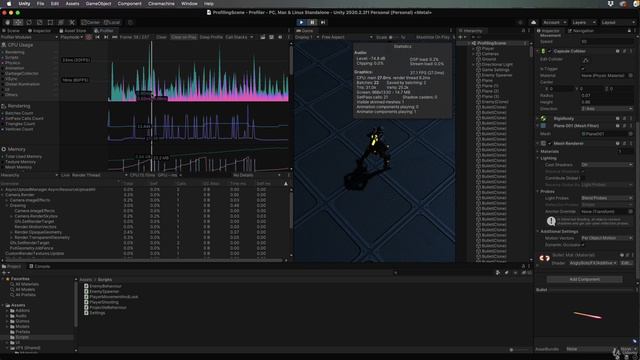Toggle Call Stacks
Viewport: 640px width, 360px height.
pos(236,37)
